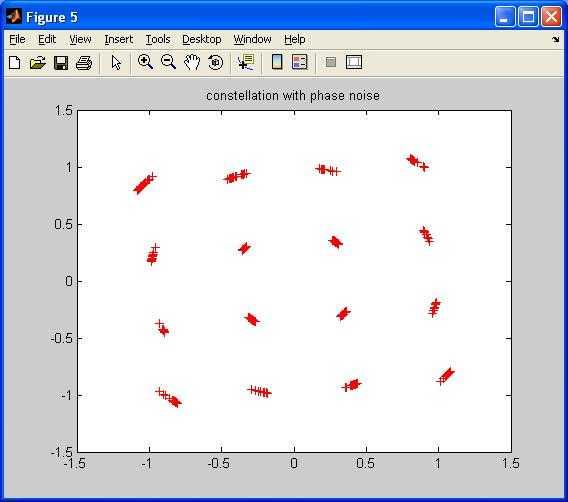568x502 pixels.
Task: Select the Edit Plot arrow tool
Action: point(116,63)
